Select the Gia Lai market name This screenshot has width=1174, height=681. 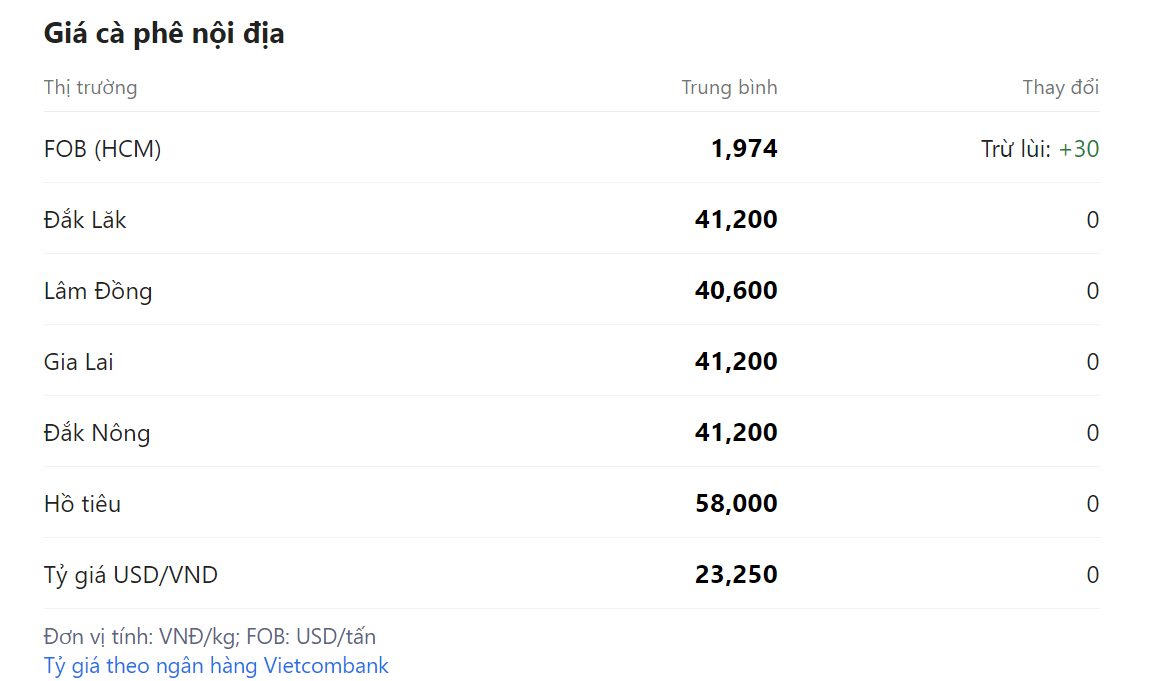(x=79, y=362)
